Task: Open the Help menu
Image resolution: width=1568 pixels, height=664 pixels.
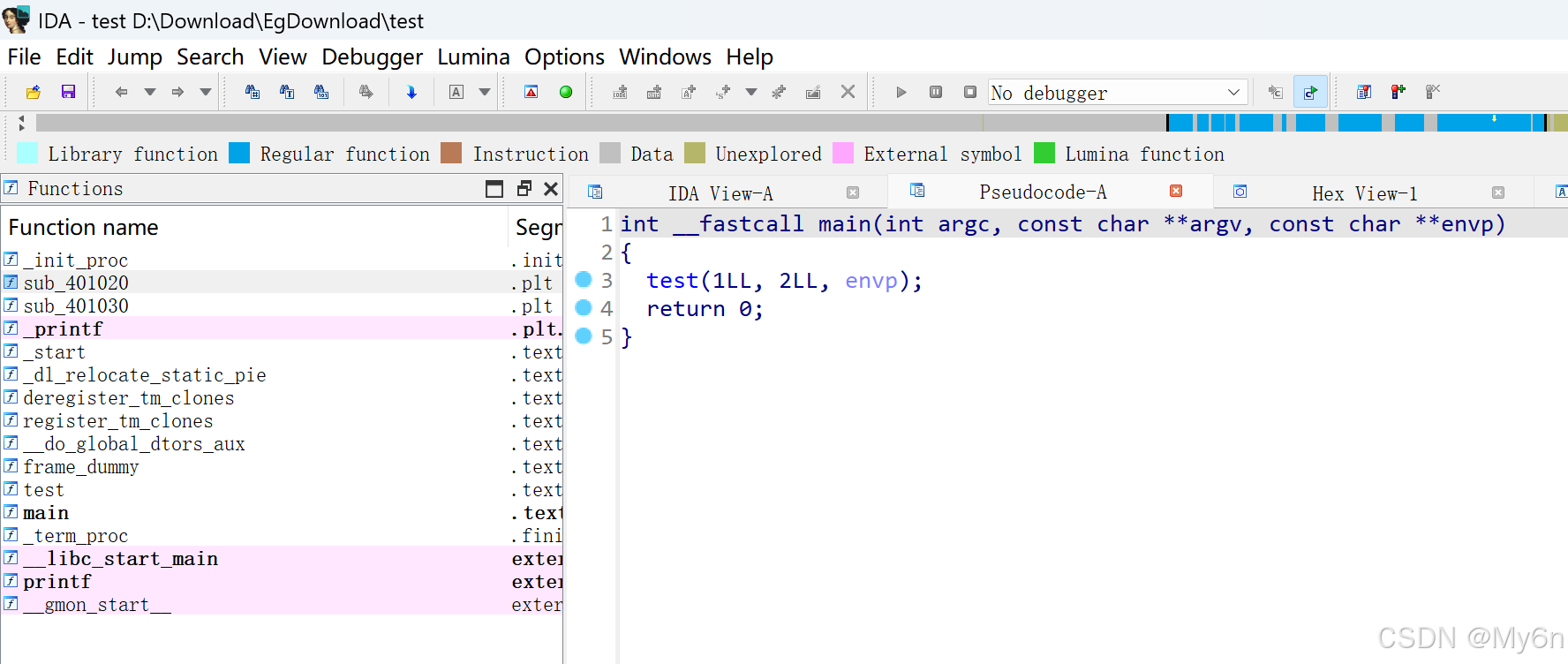Action: (x=750, y=57)
